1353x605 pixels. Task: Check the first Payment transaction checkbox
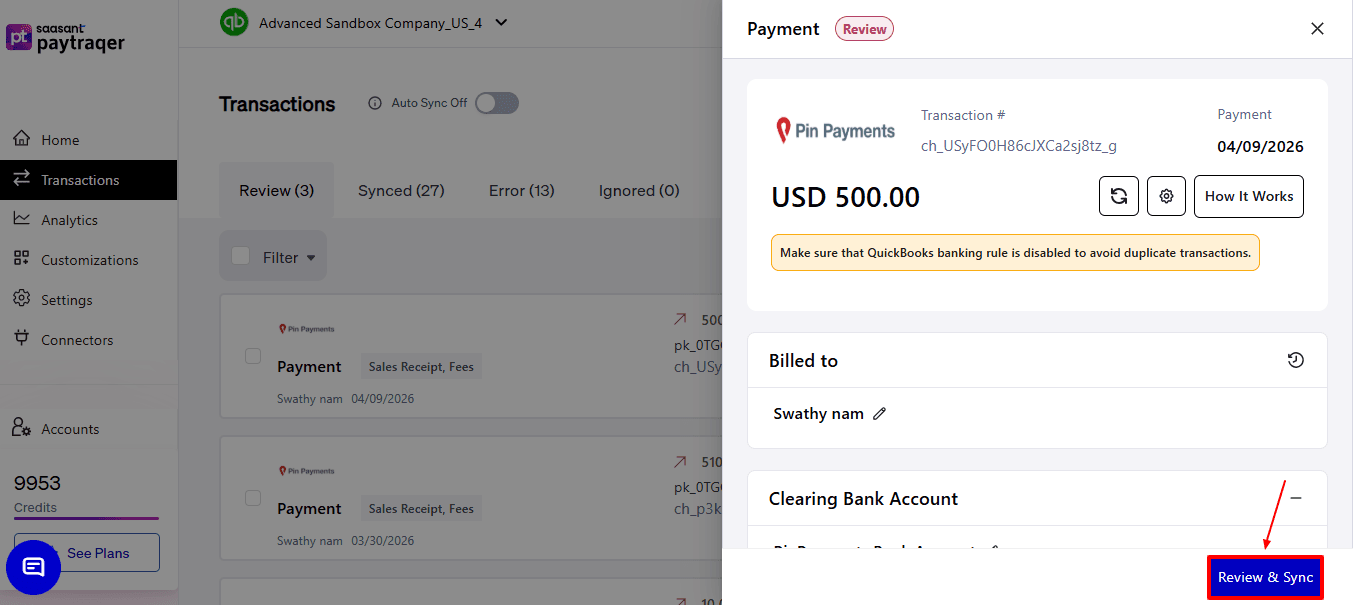tap(252, 357)
